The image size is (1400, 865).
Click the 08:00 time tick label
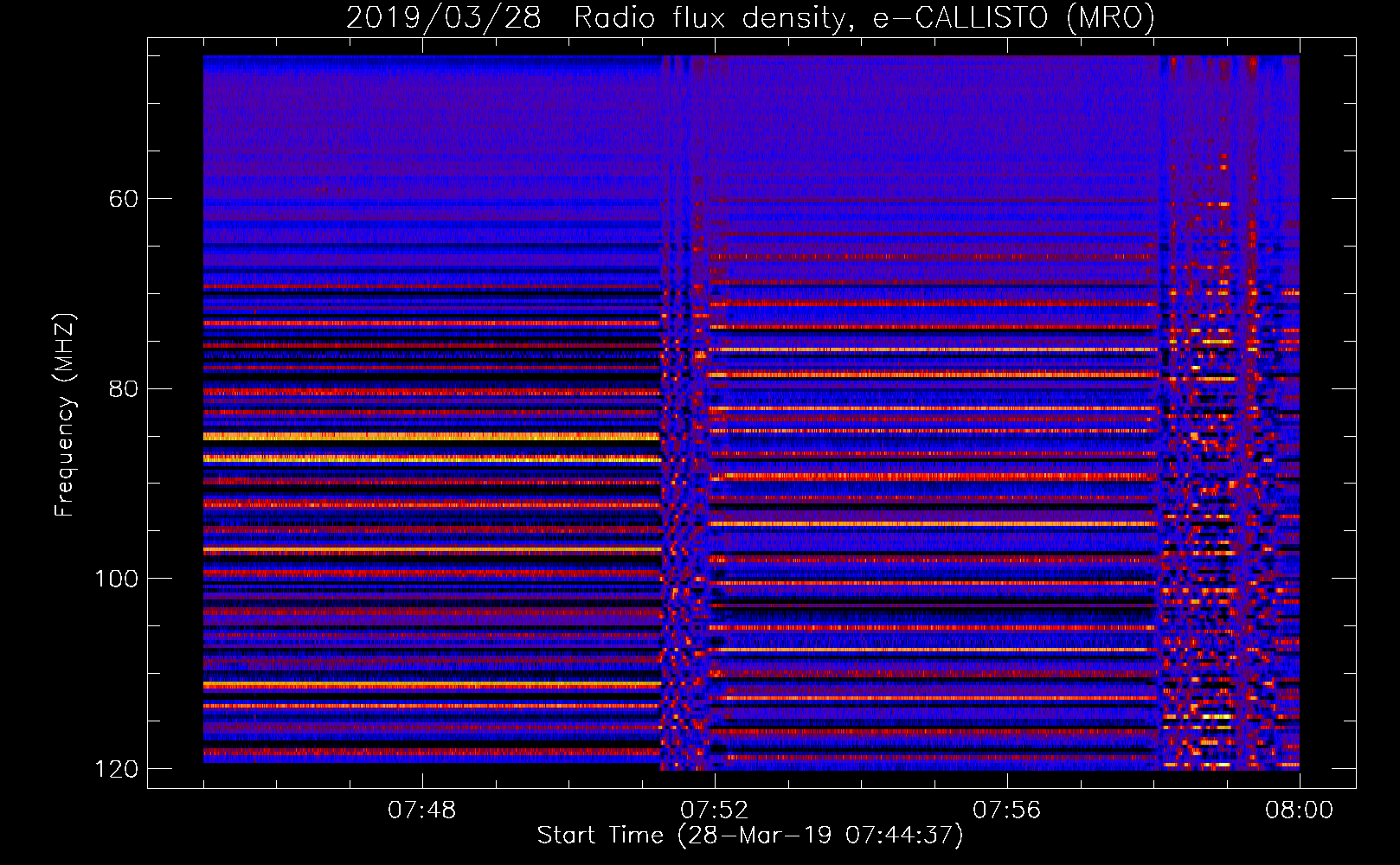point(1299,811)
